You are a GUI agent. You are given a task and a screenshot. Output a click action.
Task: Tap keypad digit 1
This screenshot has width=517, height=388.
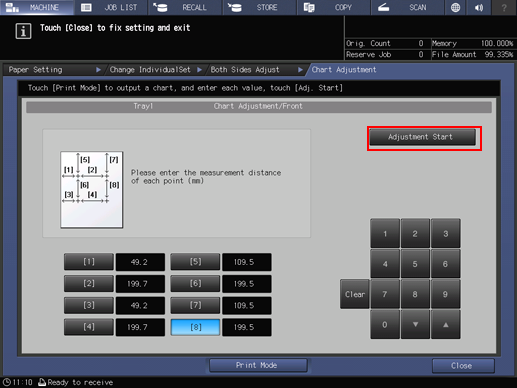click(385, 234)
